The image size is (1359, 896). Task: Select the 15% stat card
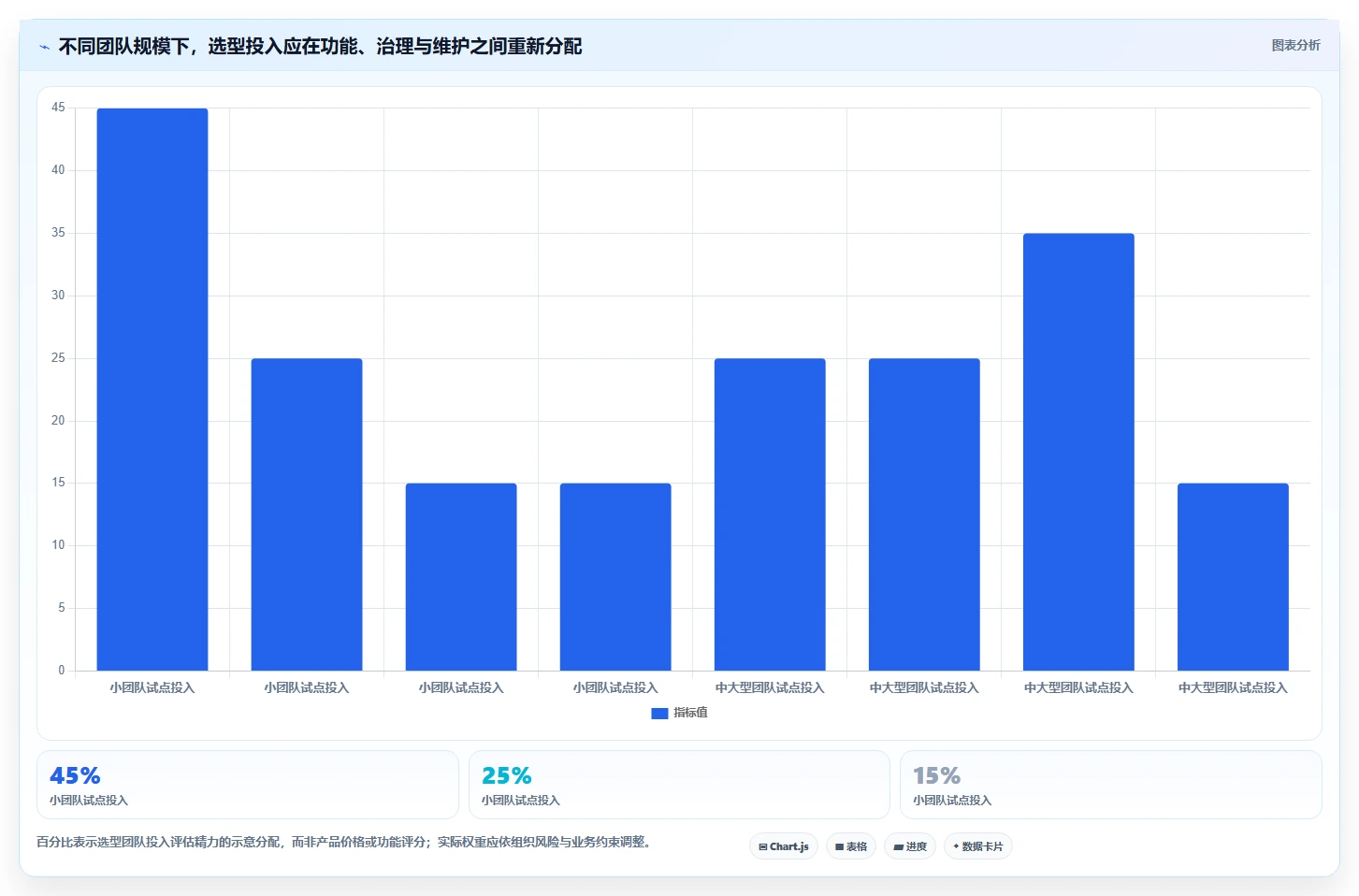pyautogui.click(x=1111, y=785)
